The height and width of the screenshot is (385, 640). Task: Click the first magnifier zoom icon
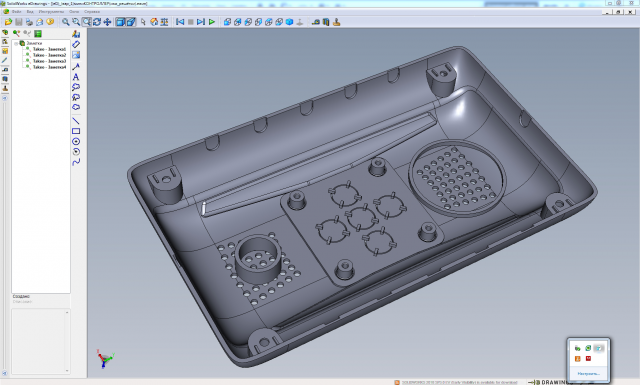pyautogui.click(x=65, y=22)
